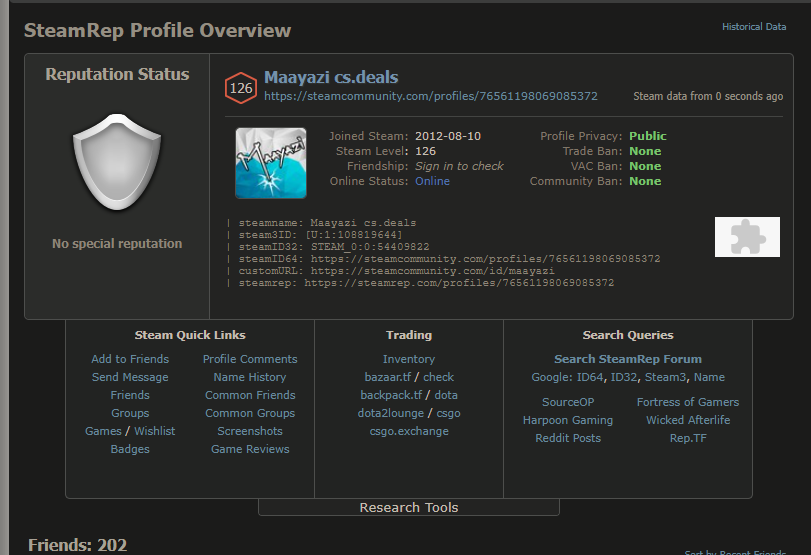The image size is (811, 555).
Task: Click the Trade Ban None value
Action: 645,151
